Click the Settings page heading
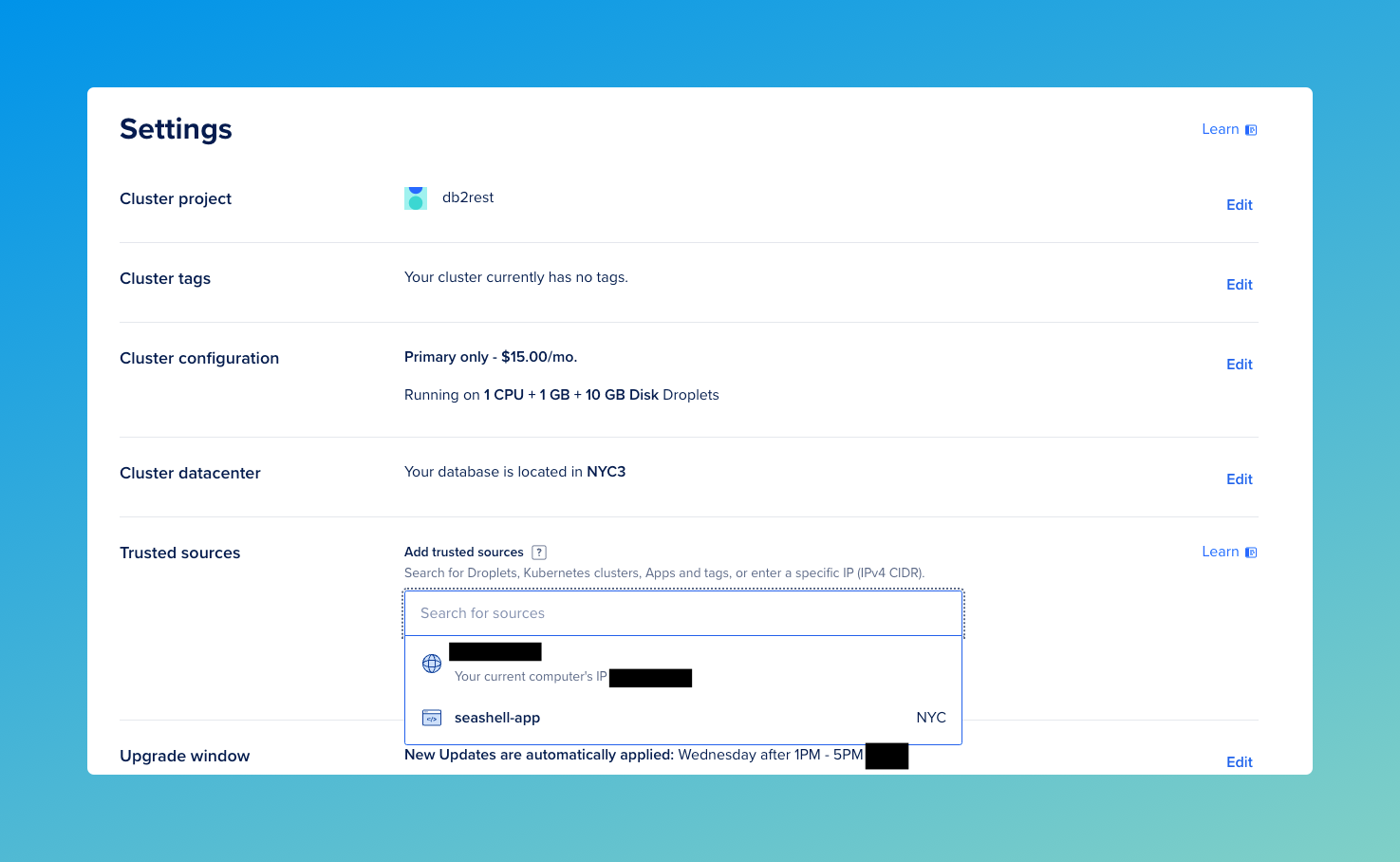The image size is (1400, 862). coord(176,129)
